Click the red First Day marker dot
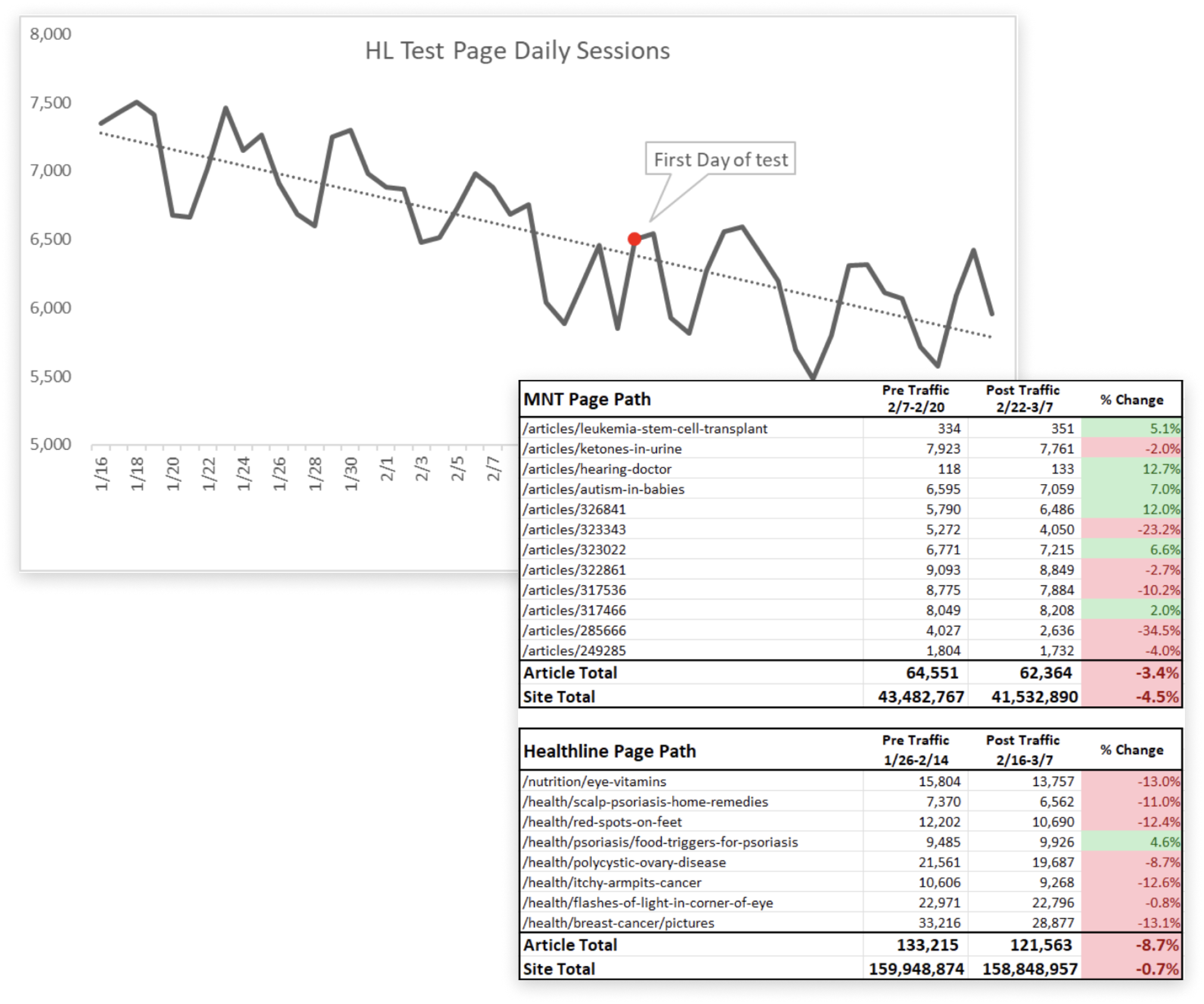1204x1004 pixels. click(634, 239)
